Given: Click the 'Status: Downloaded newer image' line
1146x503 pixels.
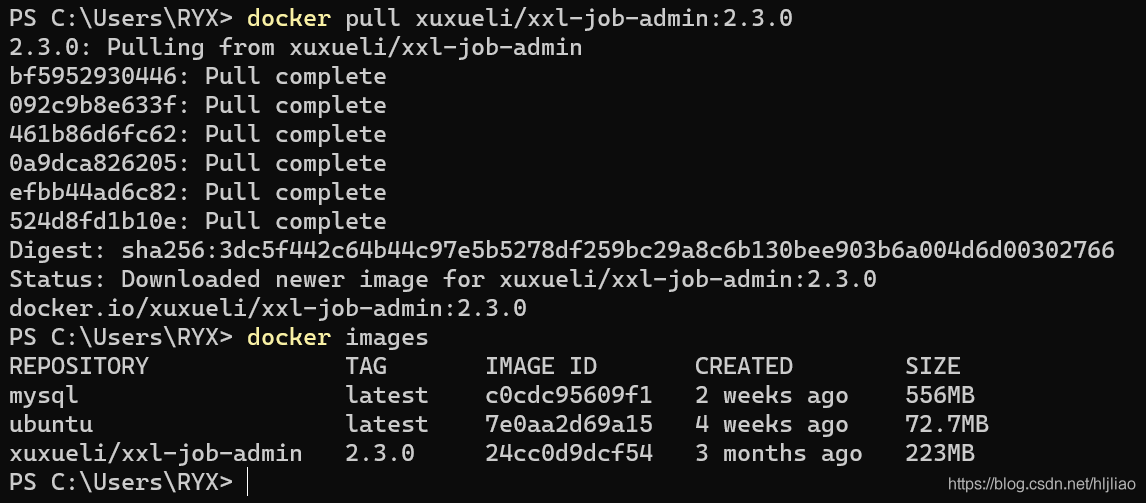Looking at the screenshot, I should [442, 279].
